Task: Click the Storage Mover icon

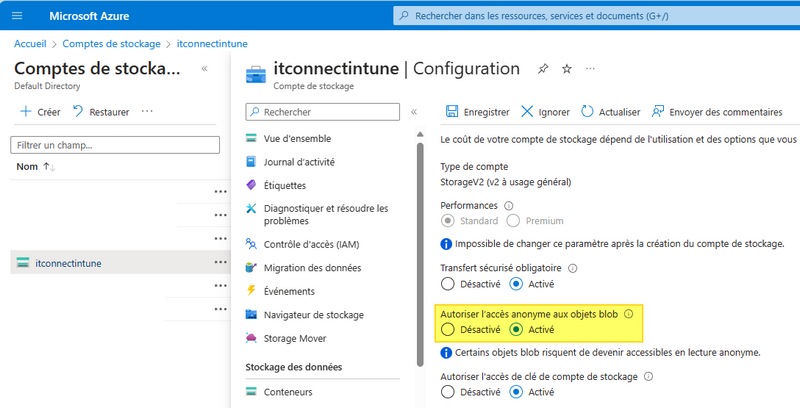Action: pos(251,338)
